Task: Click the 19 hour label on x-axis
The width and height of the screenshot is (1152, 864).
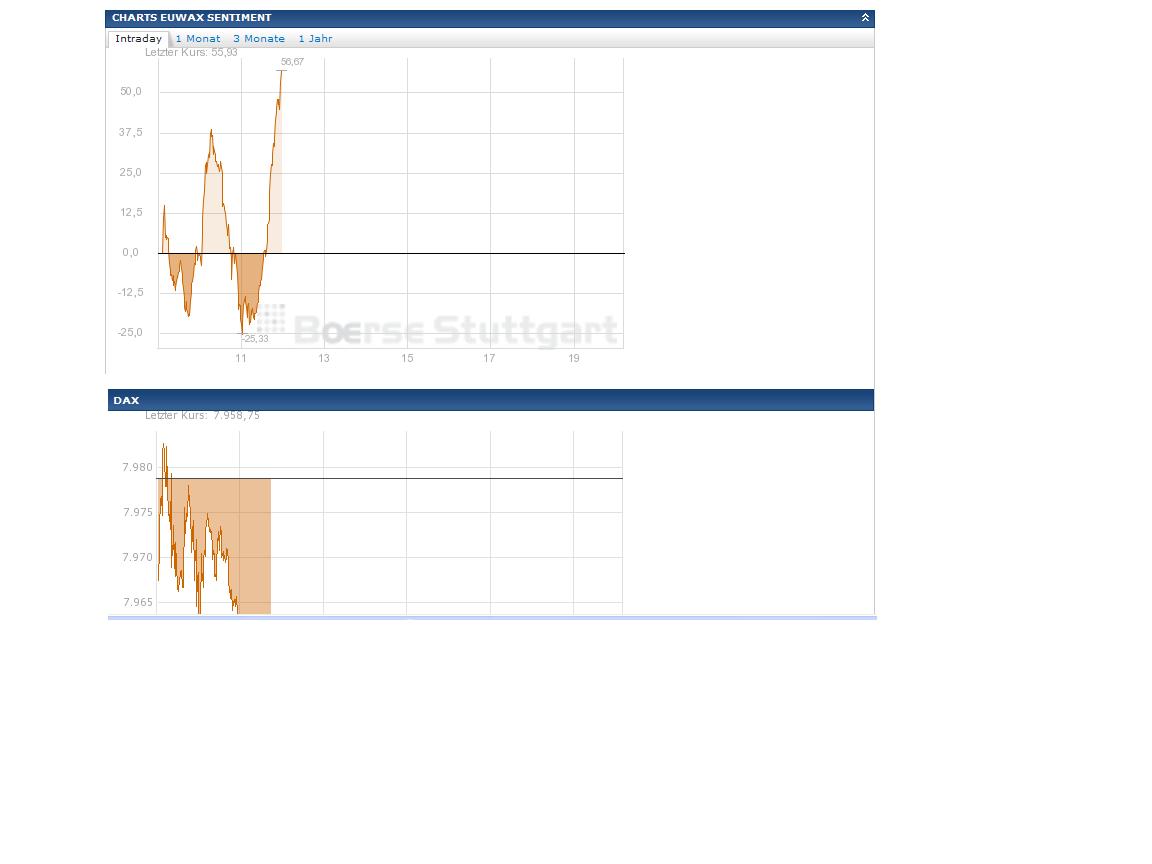Action: tap(574, 359)
